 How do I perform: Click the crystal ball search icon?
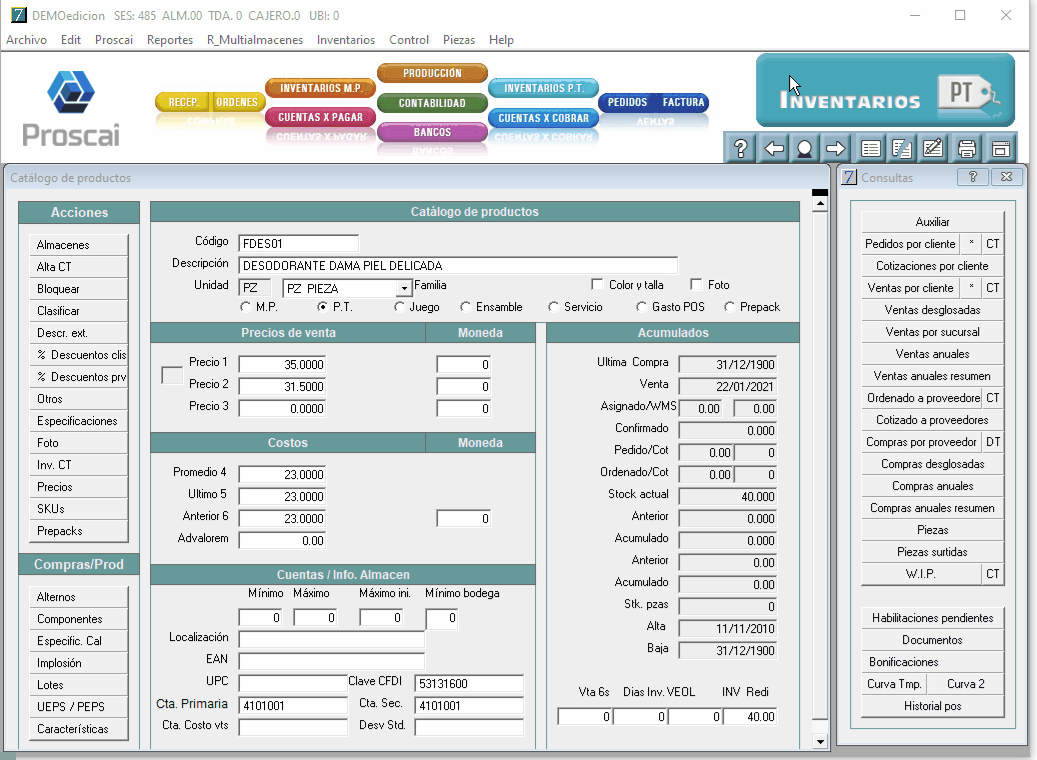click(x=805, y=148)
